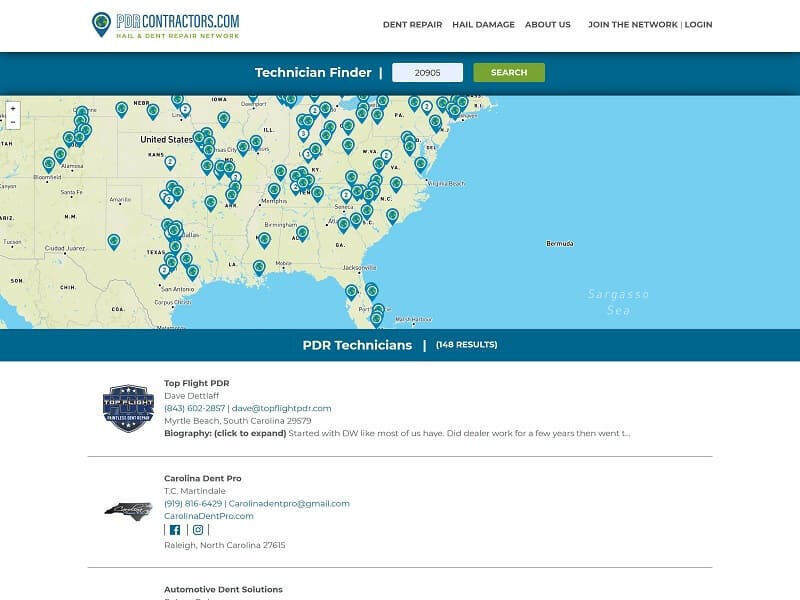Open Carolina Dent Pro's Facebook page
This screenshot has width=800, height=600.
tap(175, 530)
